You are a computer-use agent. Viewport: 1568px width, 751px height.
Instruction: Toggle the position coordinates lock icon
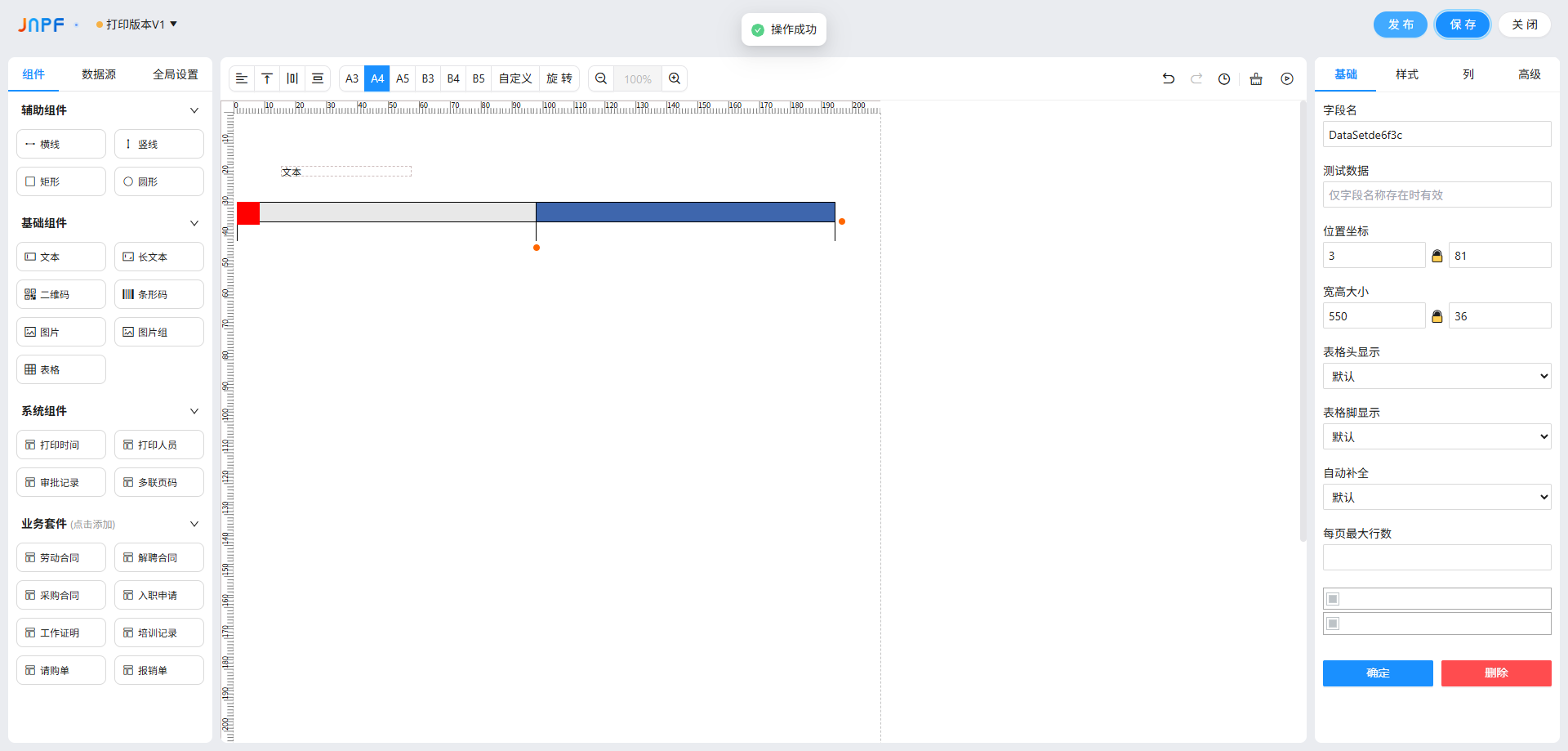pos(1437,256)
